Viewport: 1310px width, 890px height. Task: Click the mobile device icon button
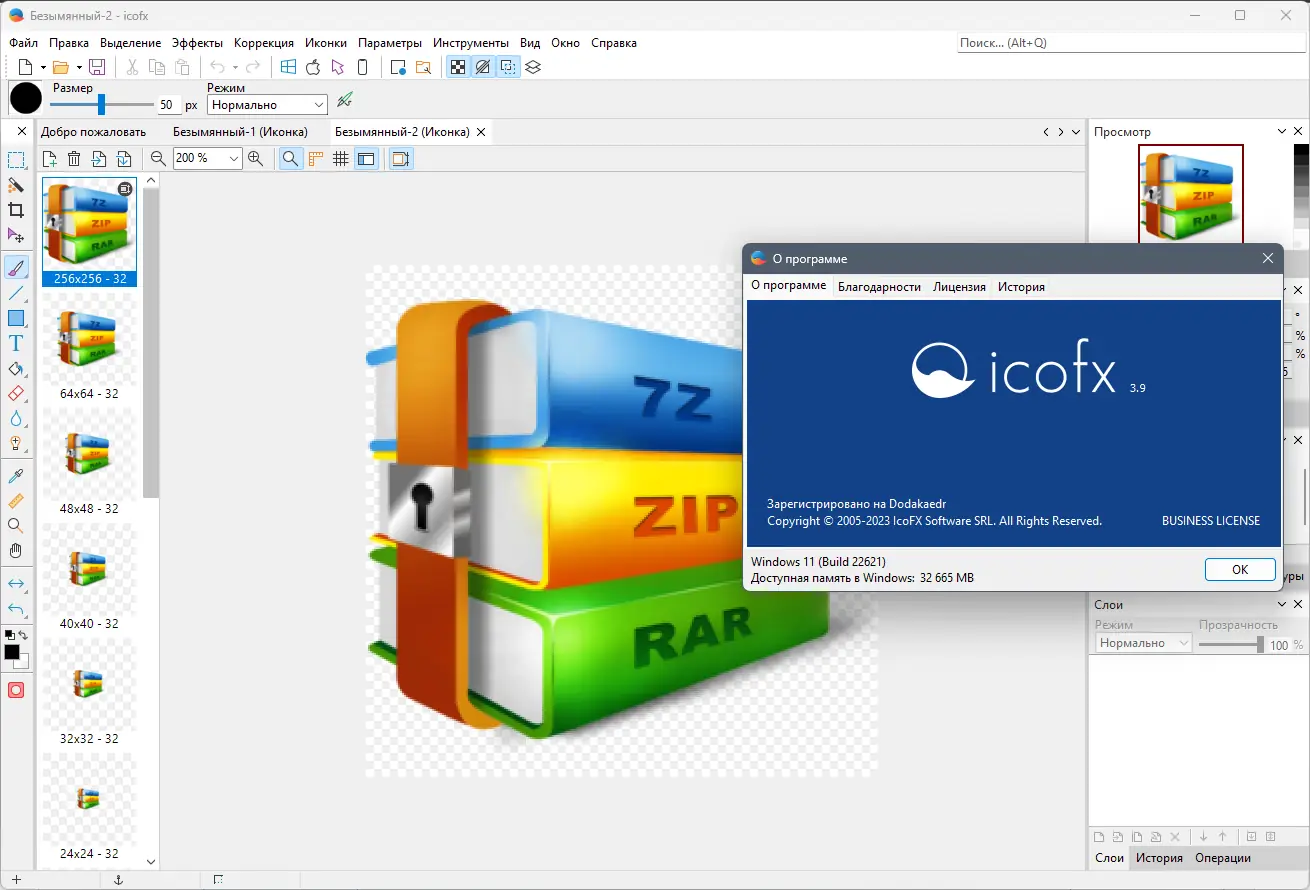tap(363, 67)
